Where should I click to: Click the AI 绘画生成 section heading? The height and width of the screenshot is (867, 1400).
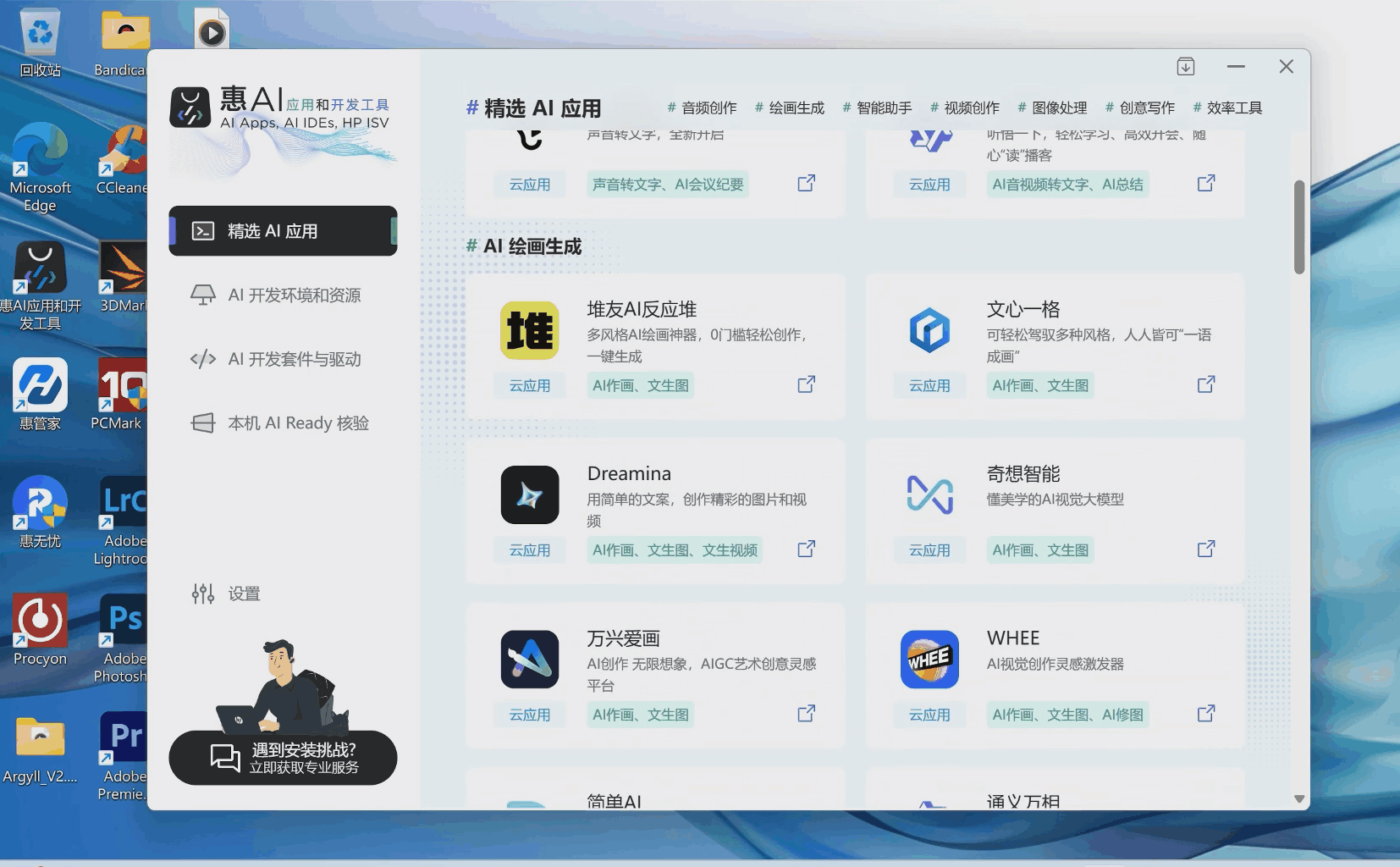[x=524, y=246]
